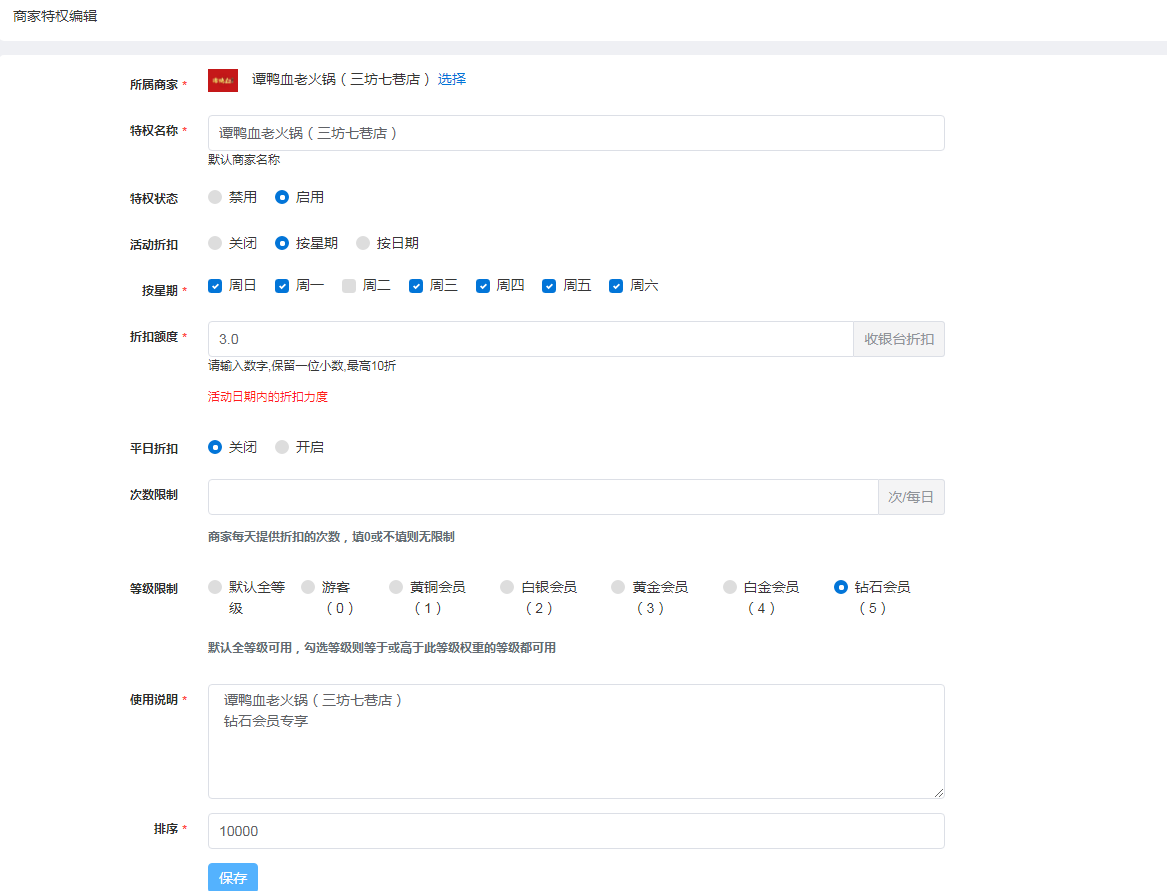Click the 次/每日 addon label
The width and height of the screenshot is (1167, 891).
911,497
